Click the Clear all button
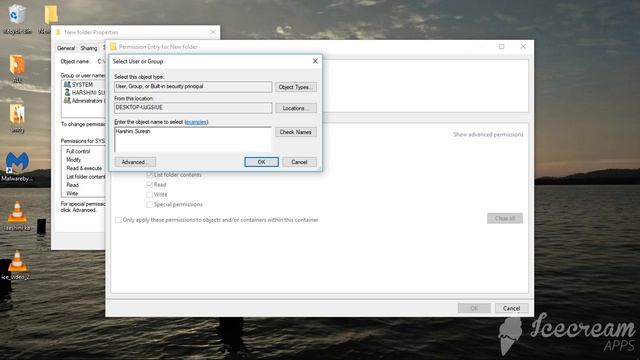 tap(504, 218)
